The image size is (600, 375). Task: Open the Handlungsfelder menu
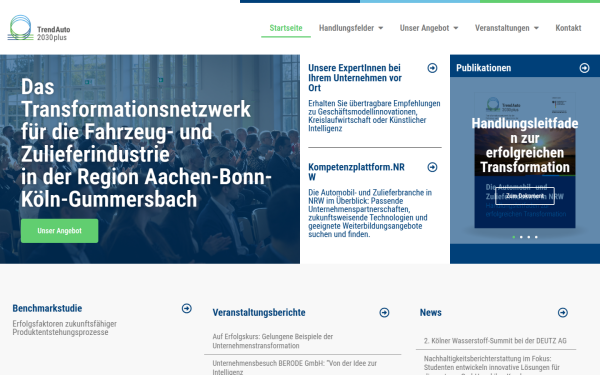(346, 28)
